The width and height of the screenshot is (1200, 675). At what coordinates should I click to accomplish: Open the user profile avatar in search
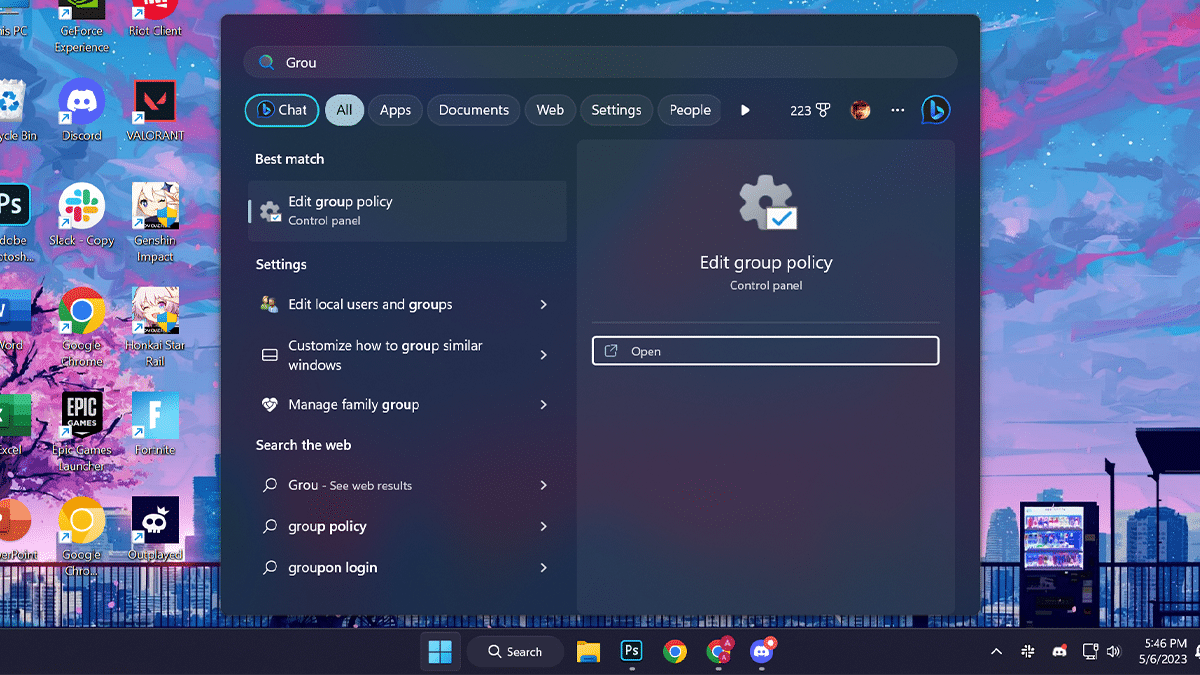[860, 110]
